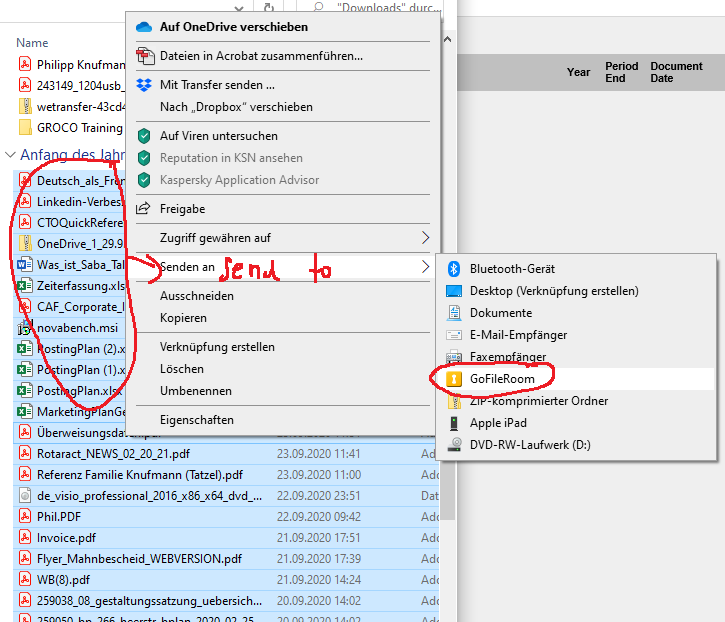
Task: Send to ZIP-komprimierter Ordner
Action: tap(576, 401)
